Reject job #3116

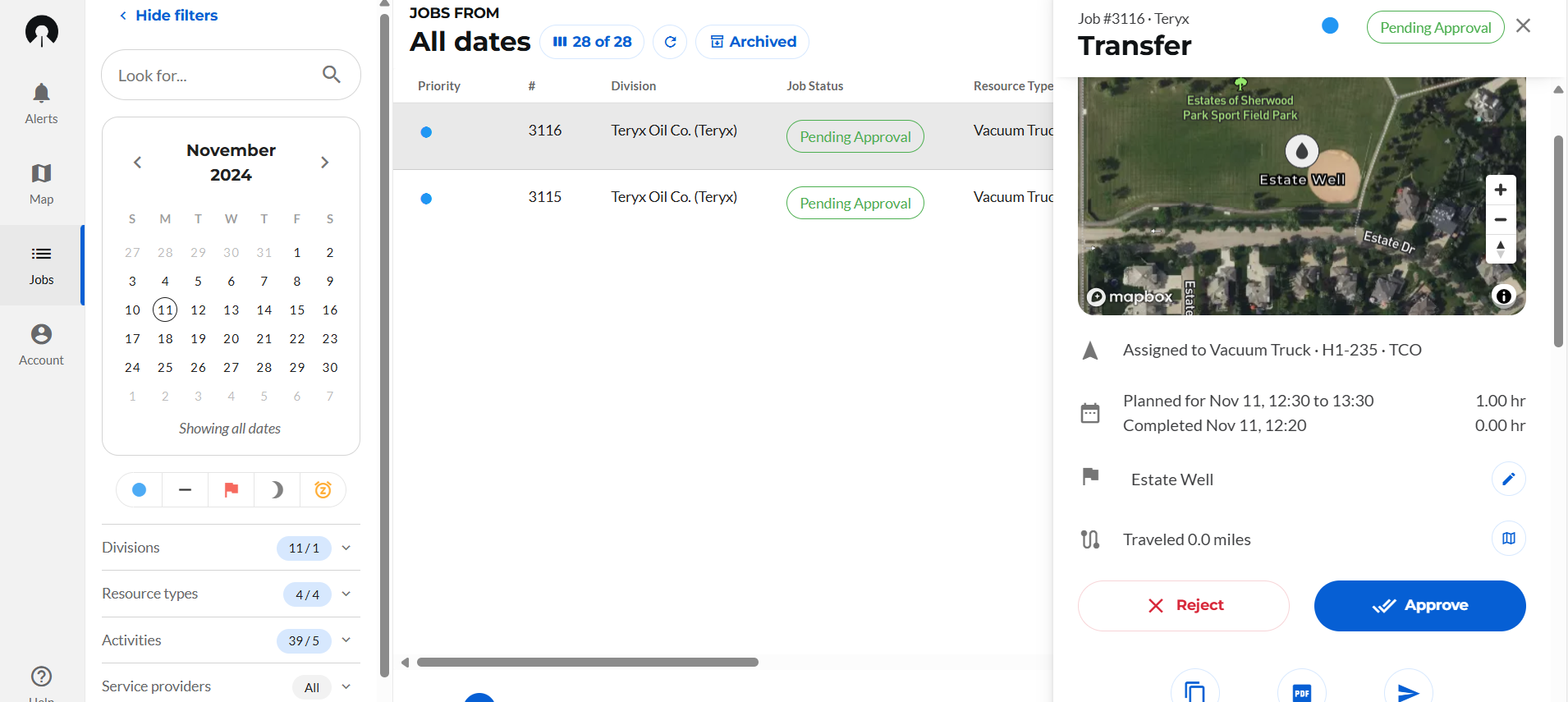pyautogui.click(x=1183, y=606)
